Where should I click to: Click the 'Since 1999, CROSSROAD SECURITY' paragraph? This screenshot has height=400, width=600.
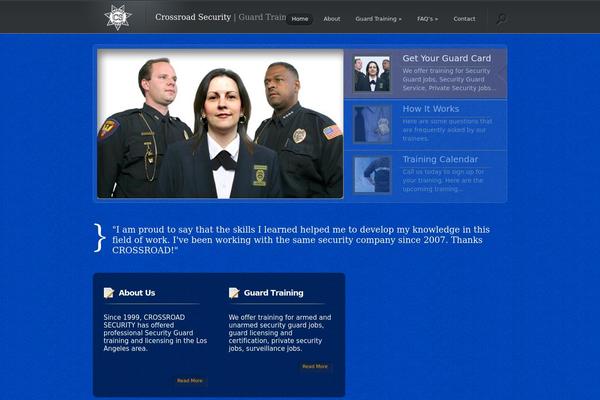click(155, 333)
